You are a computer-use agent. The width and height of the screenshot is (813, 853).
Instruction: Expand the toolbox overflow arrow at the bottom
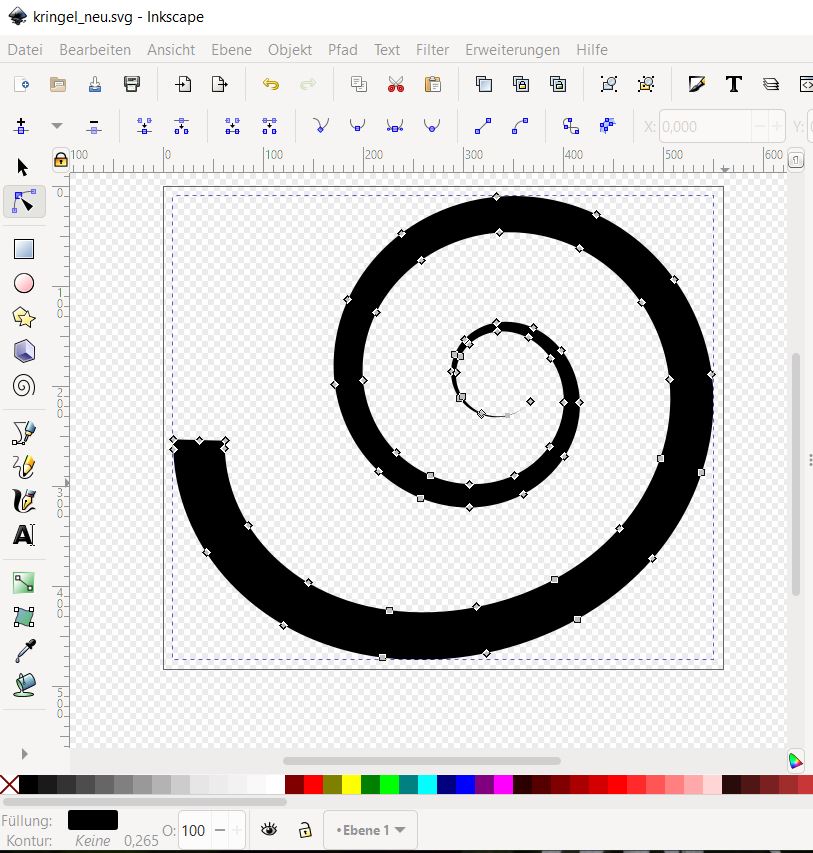click(24, 753)
